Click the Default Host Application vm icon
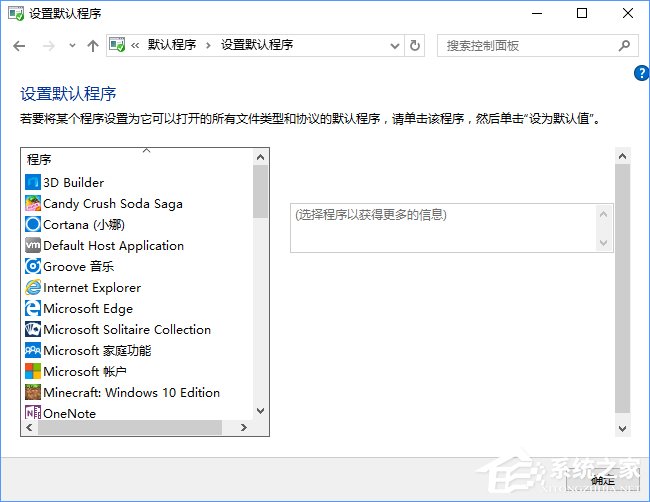Image resolution: width=650 pixels, height=502 pixels. tap(33, 245)
